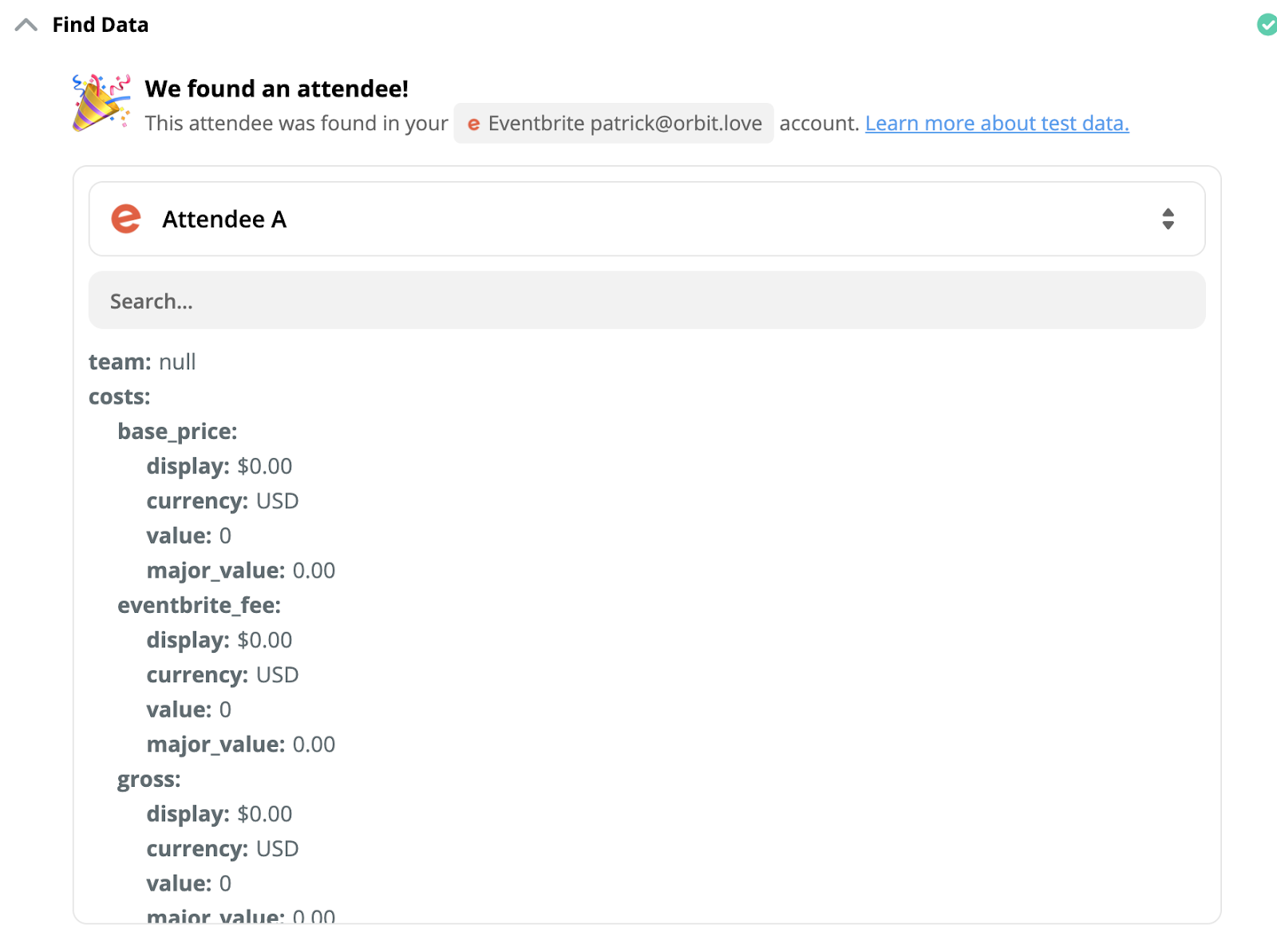1277x952 pixels.
Task: Select the costs: parent key
Action: click(120, 397)
